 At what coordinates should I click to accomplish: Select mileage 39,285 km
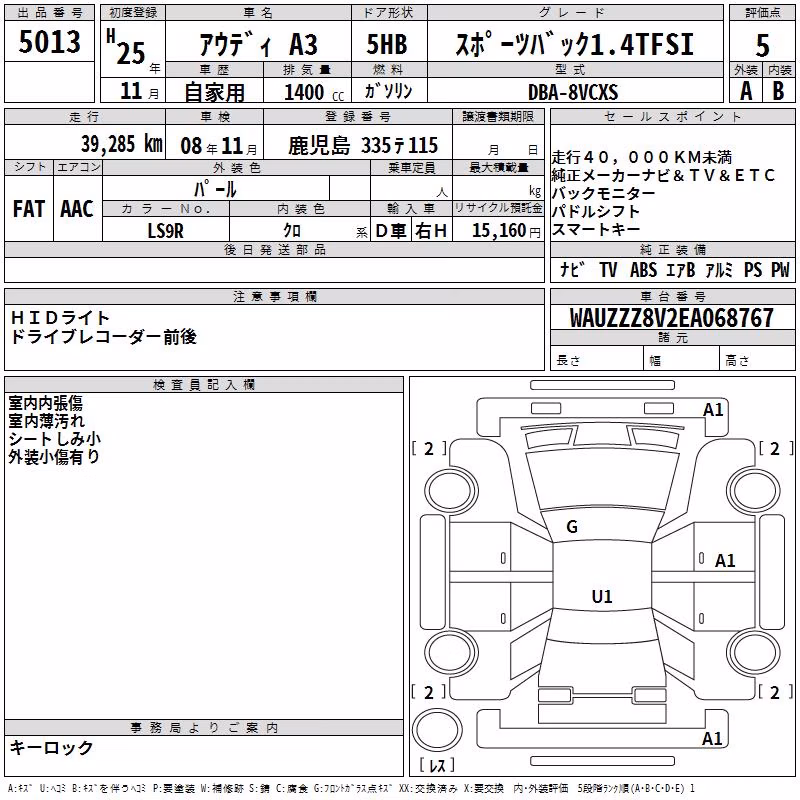point(121,144)
